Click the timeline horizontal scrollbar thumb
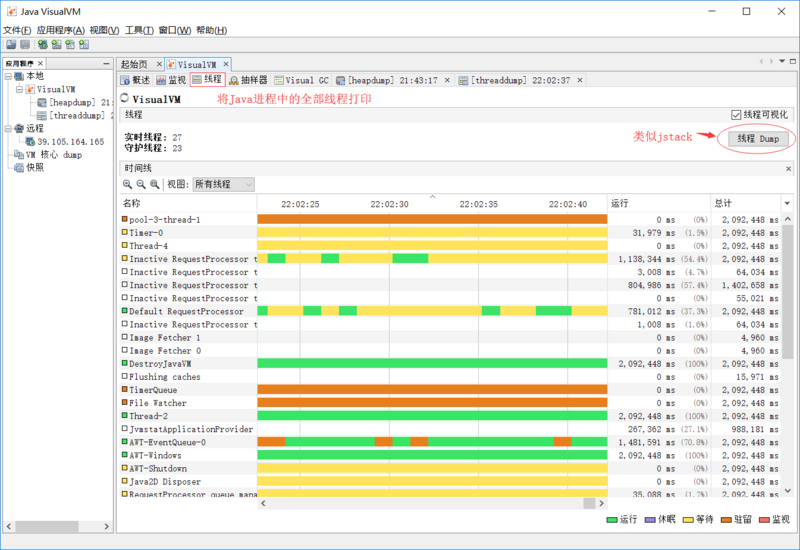 point(589,503)
